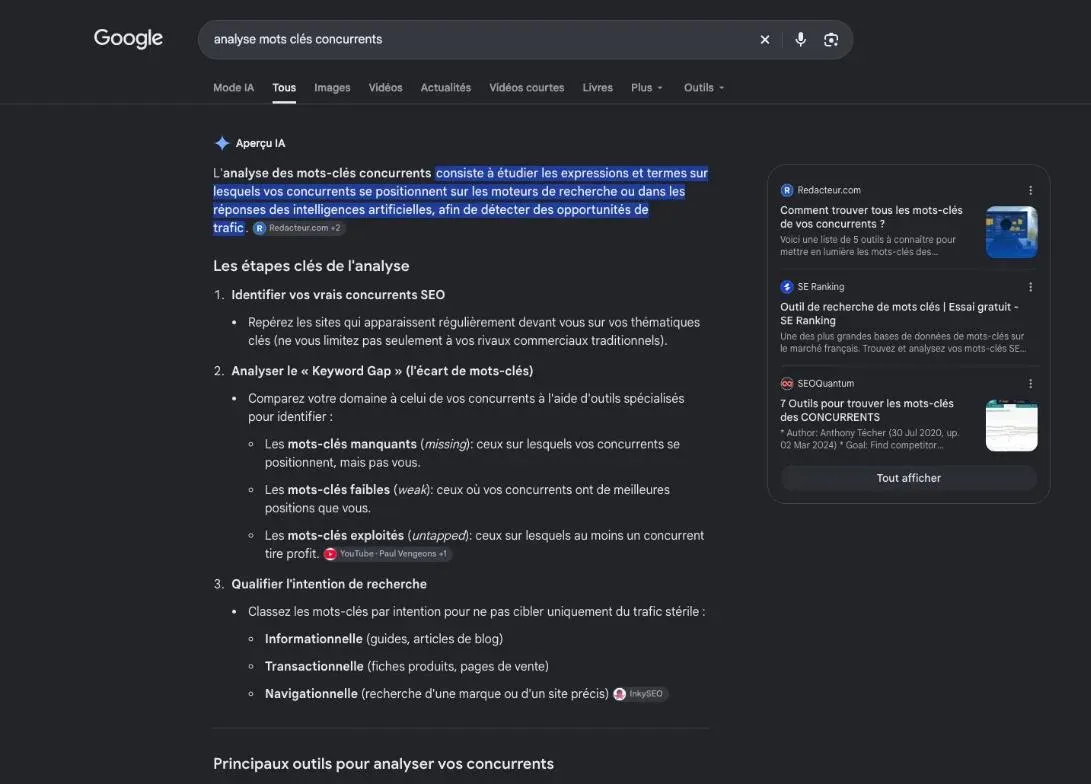Click the Google logo
This screenshot has height=784, width=1091.
128,38
